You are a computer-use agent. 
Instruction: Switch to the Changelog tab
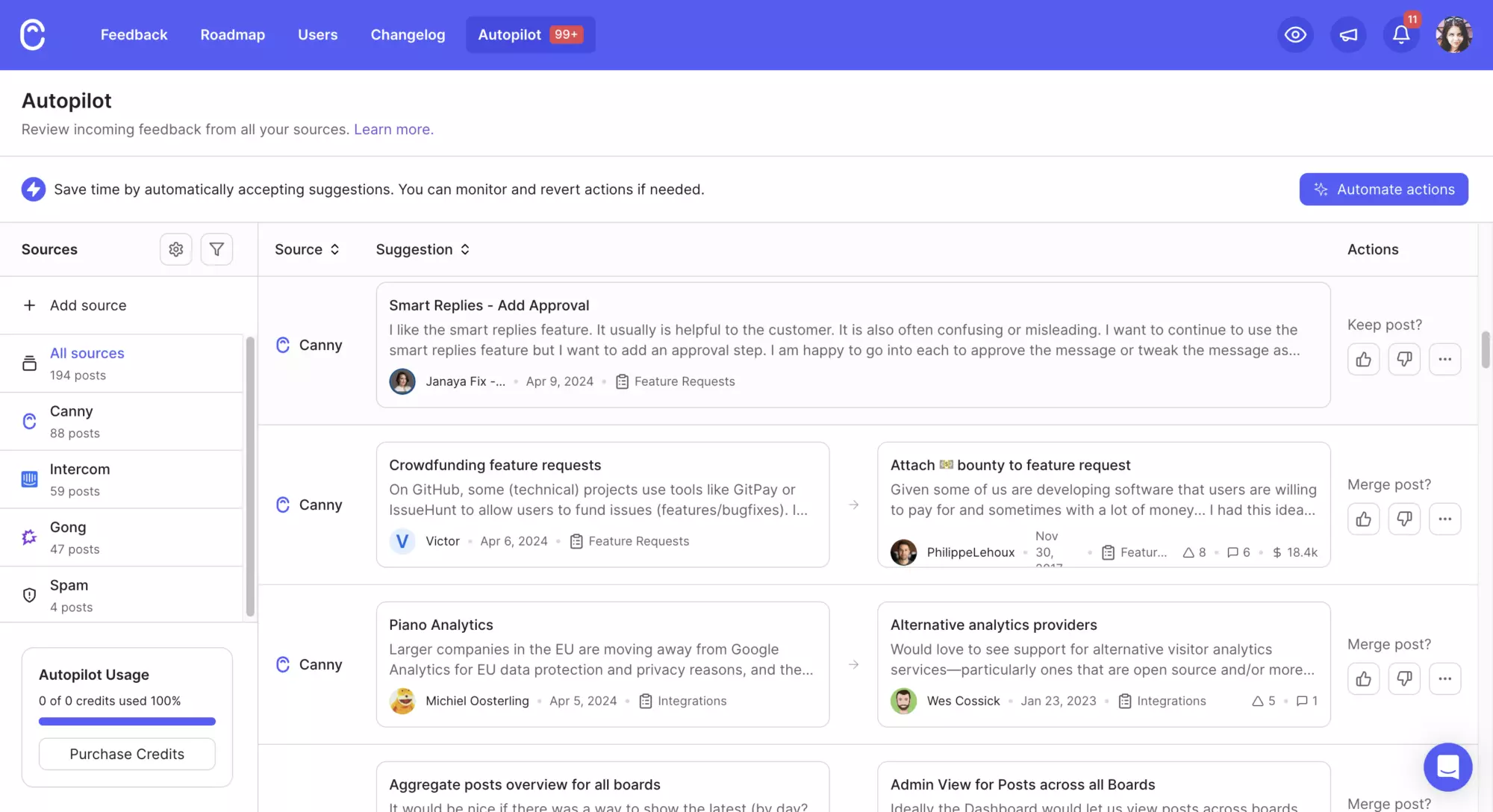pos(408,34)
